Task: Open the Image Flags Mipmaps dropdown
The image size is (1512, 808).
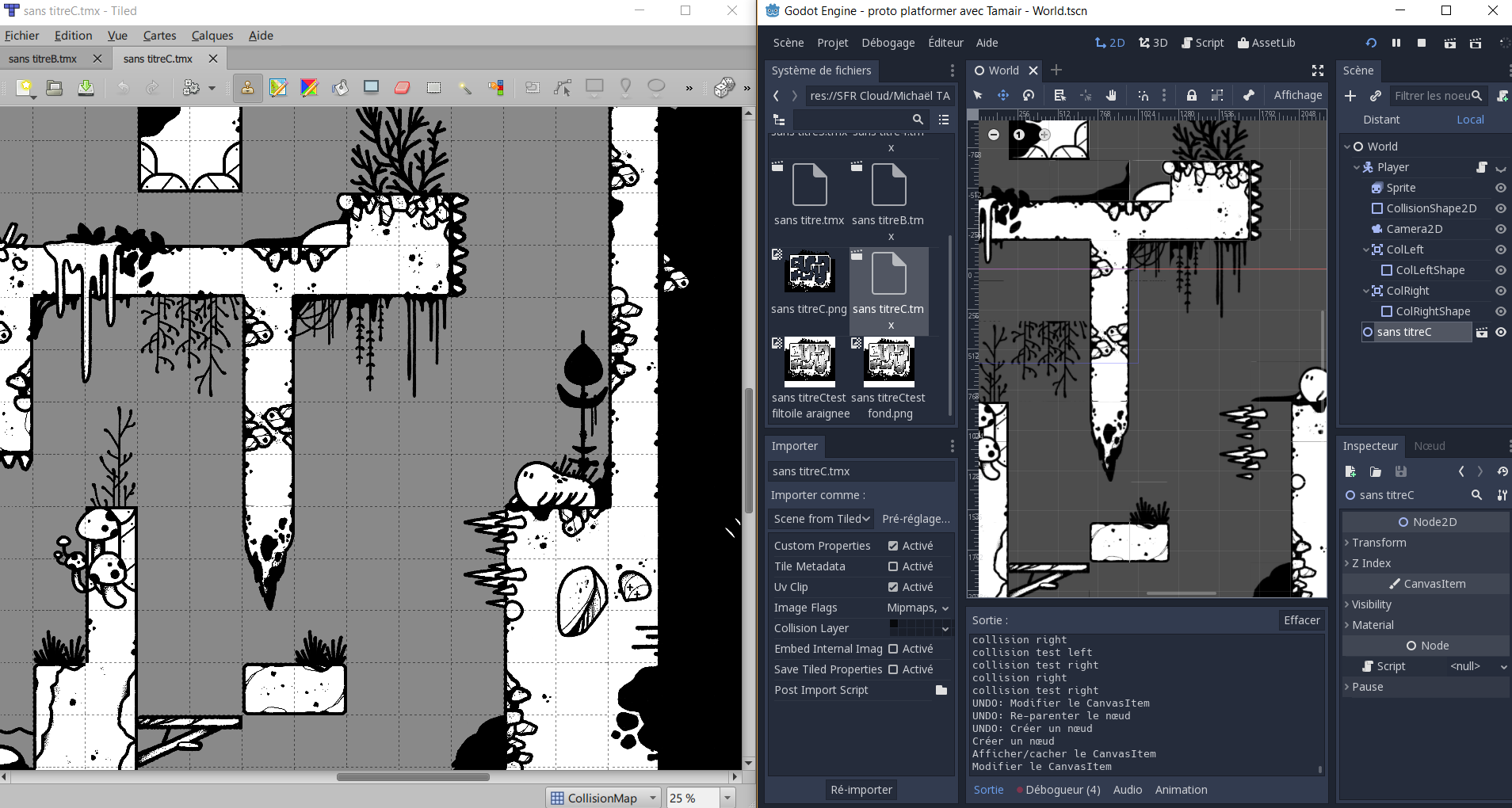Action: (x=918, y=608)
